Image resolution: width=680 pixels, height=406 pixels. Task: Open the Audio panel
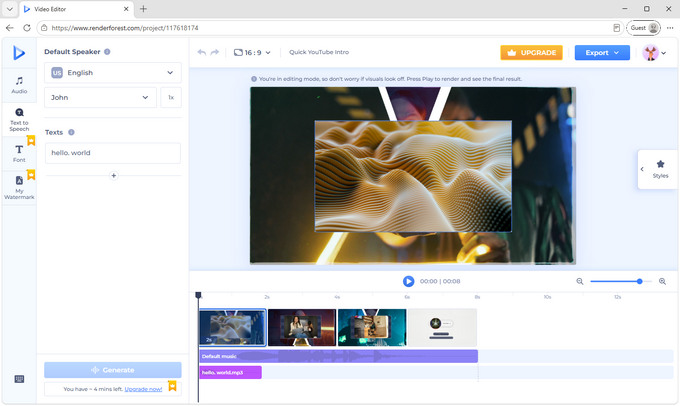[19, 85]
